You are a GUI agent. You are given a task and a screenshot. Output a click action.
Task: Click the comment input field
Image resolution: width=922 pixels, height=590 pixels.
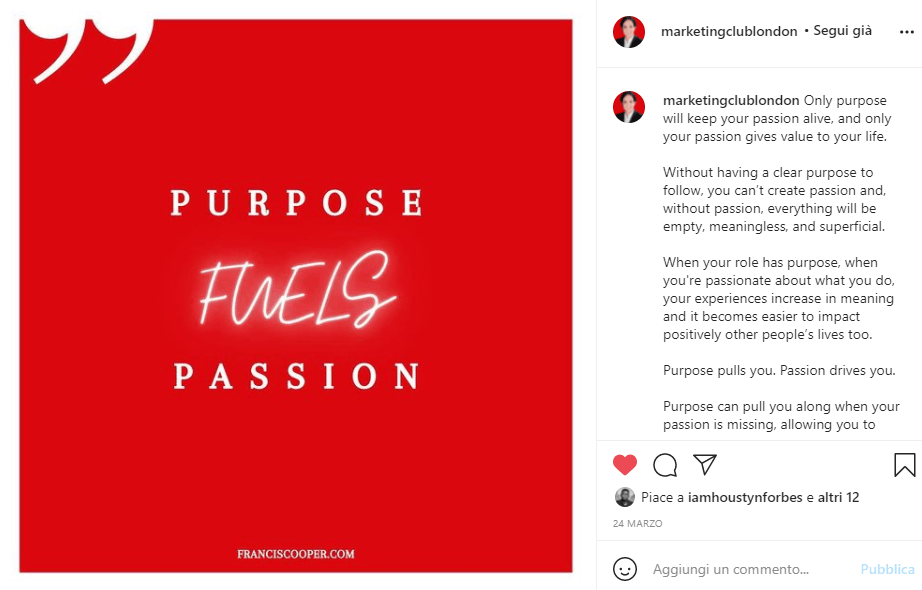pos(750,569)
